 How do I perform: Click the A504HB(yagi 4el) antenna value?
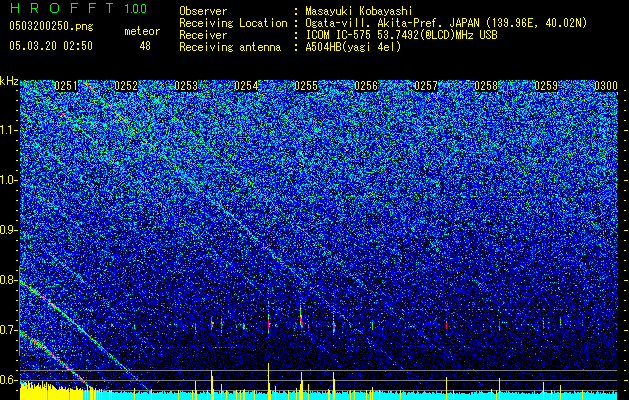pyautogui.click(x=353, y=47)
